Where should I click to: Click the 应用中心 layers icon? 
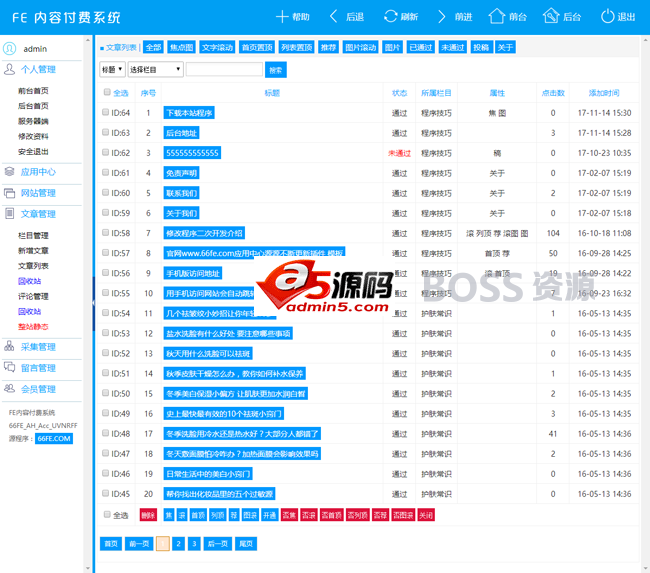(x=9, y=171)
